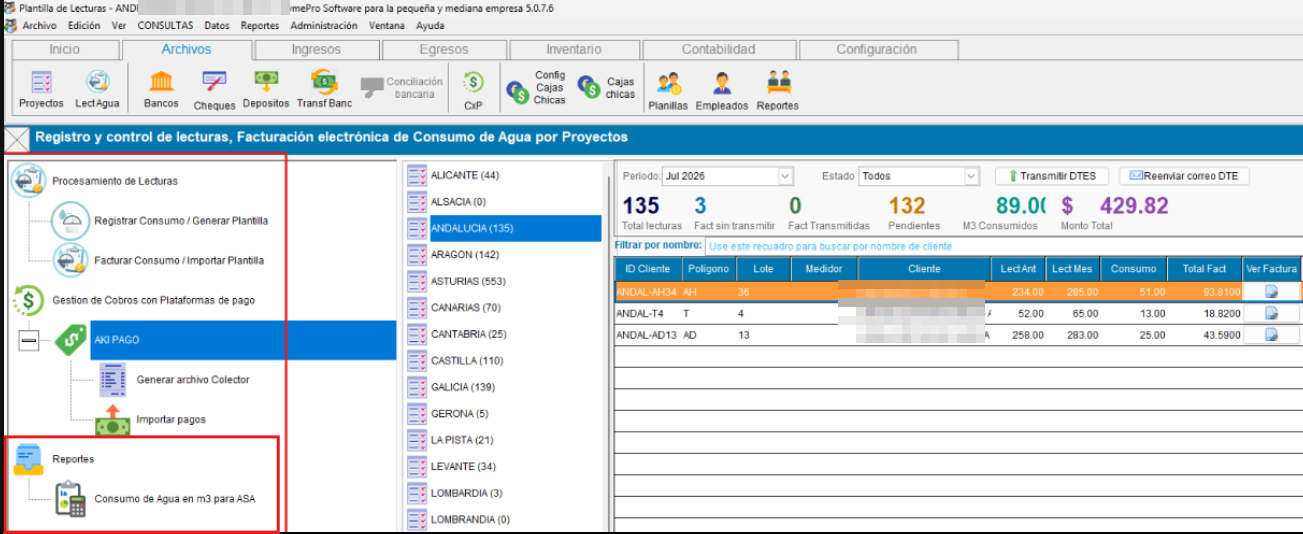Open the Bancos toolbar icon

tap(160, 88)
